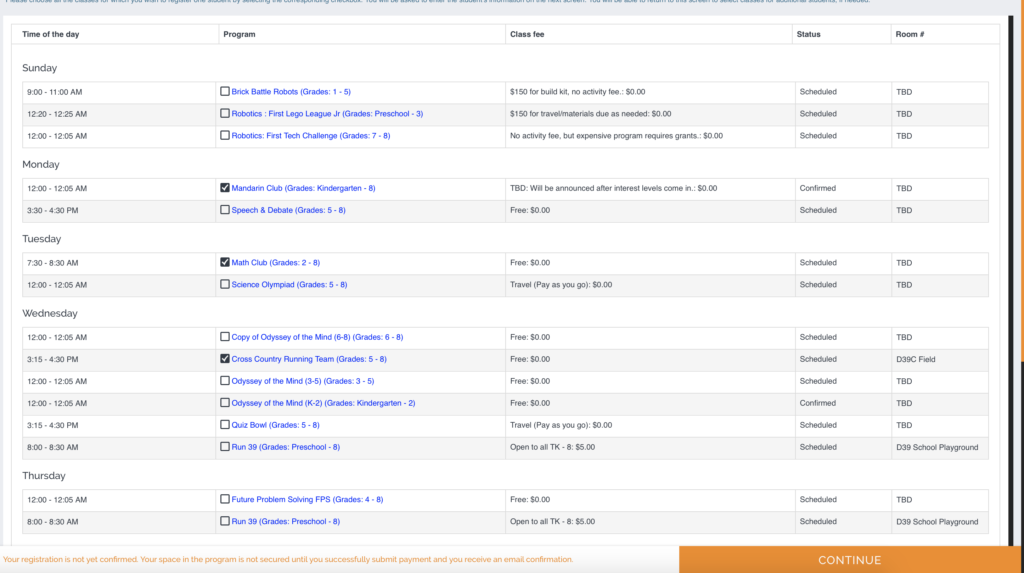Tick checkbox for Robotics: First Lego League Jr
The image size is (1024, 573).
[x=225, y=114]
